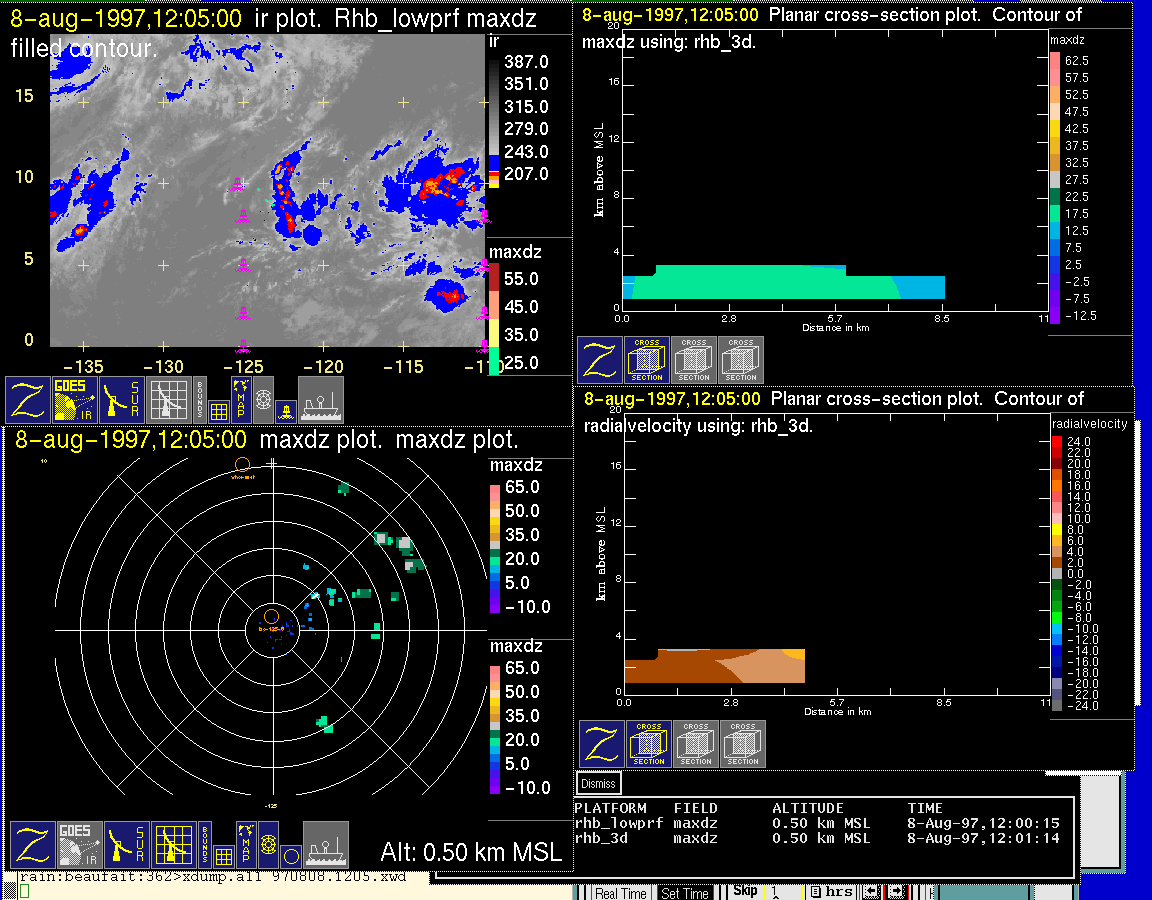Click the buoy icon in IR plot toolbar
The image size is (1152, 900).
[x=286, y=411]
